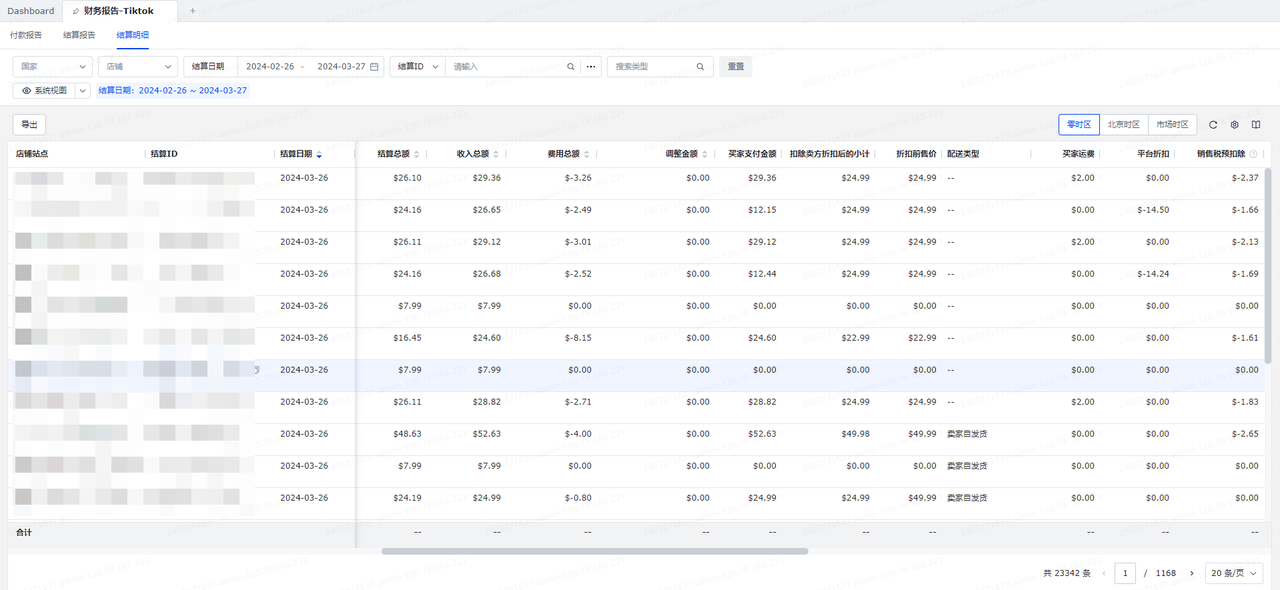The width and height of the screenshot is (1280, 590).
Task: Open table column settings gear icon
Action: coord(1235,125)
